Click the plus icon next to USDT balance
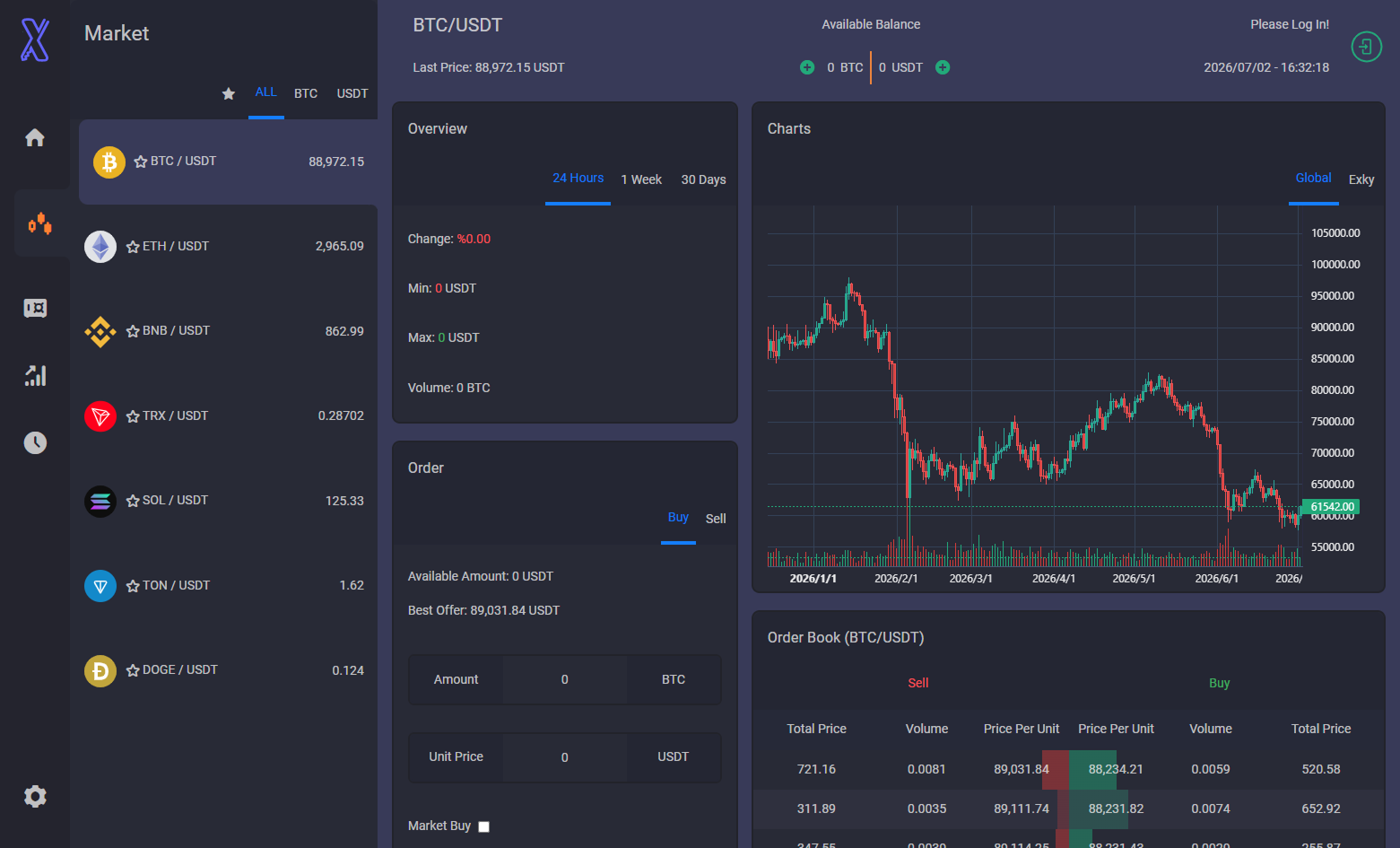The image size is (1400, 848). tap(943, 67)
